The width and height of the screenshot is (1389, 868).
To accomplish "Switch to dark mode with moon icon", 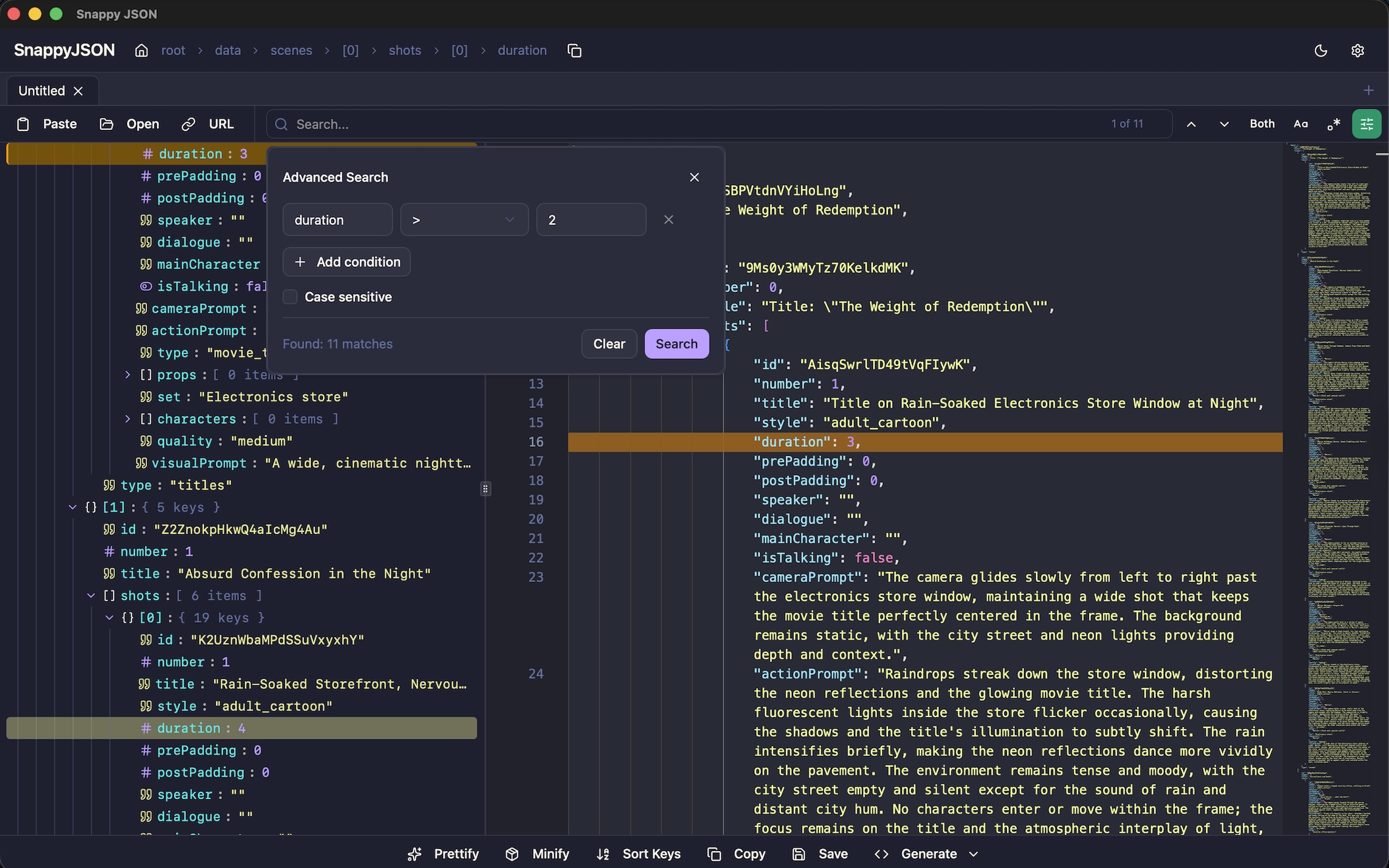I will [1321, 51].
